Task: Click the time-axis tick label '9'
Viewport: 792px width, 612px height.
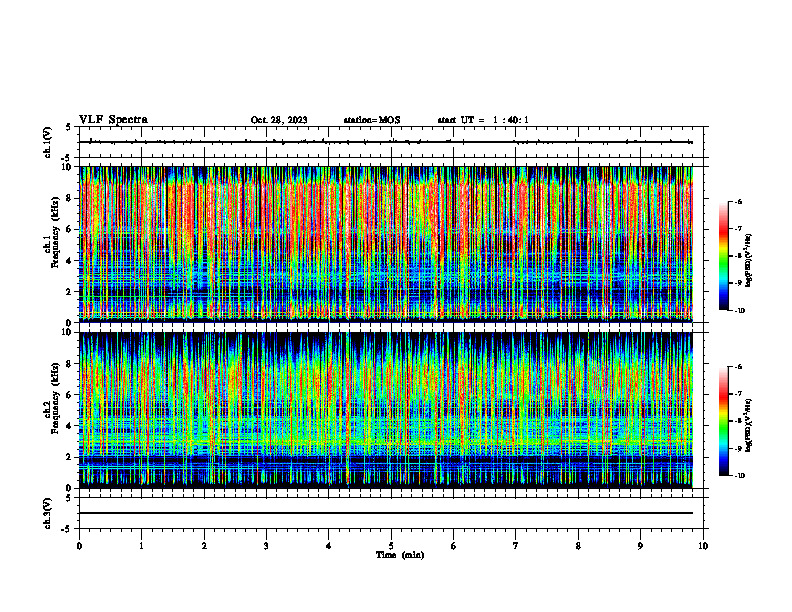Action: click(x=640, y=546)
